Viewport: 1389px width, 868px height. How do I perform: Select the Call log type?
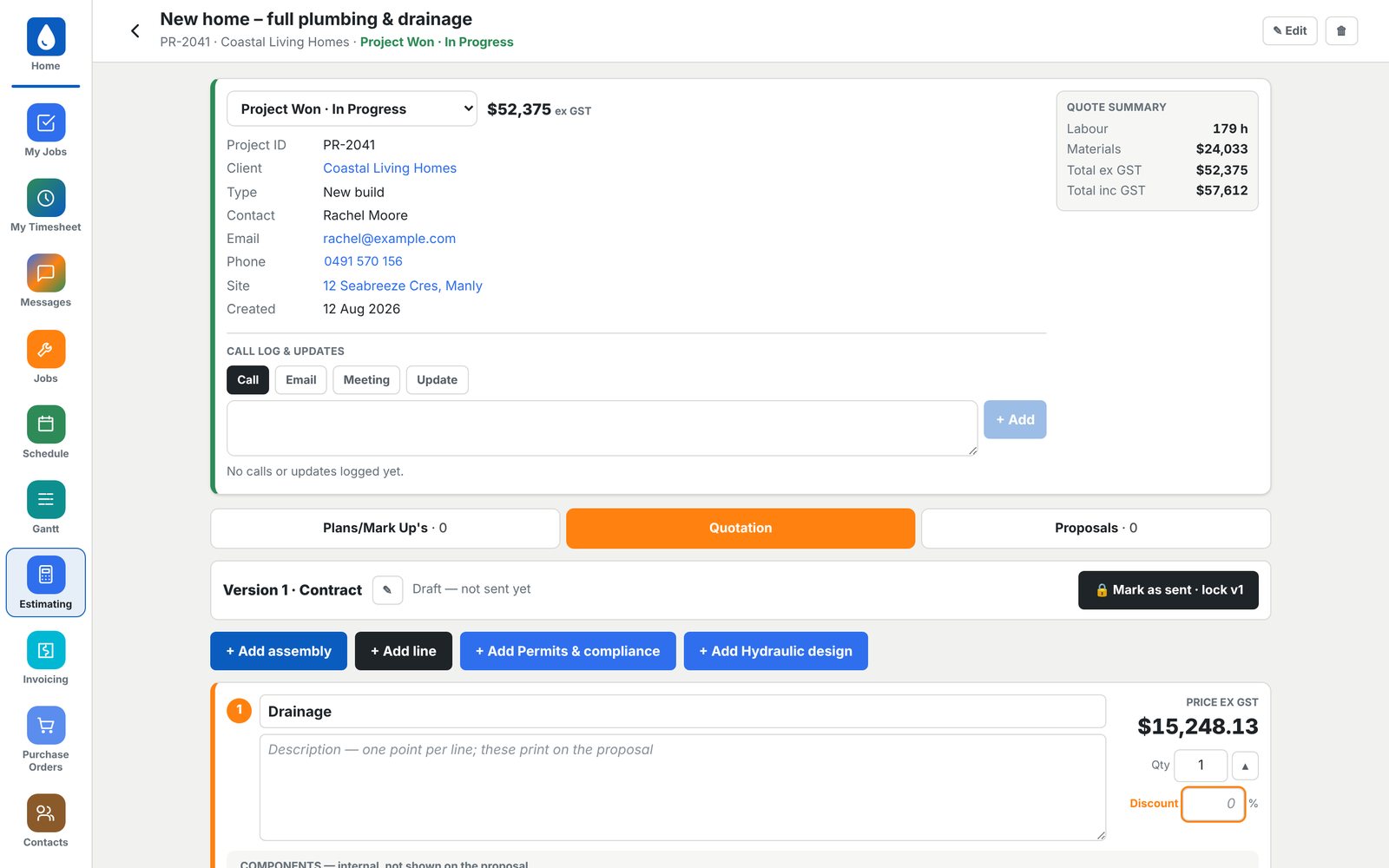[x=248, y=380]
